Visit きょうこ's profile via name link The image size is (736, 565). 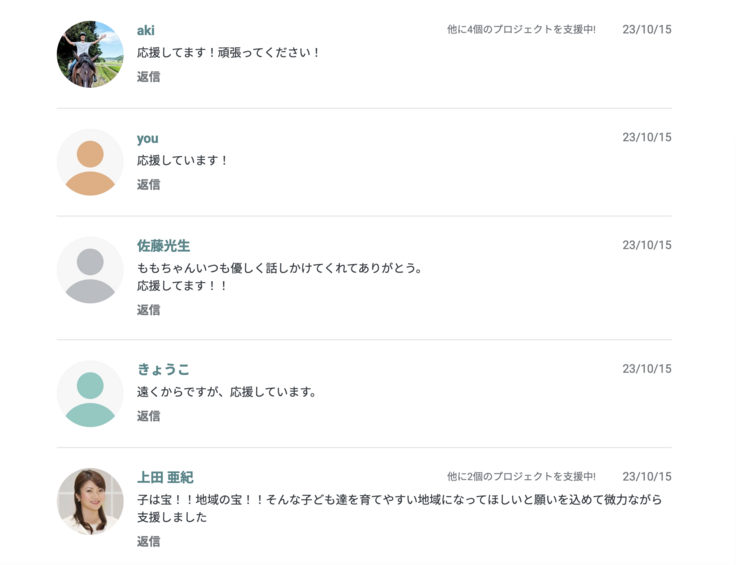pyautogui.click(x=163, y=369)
